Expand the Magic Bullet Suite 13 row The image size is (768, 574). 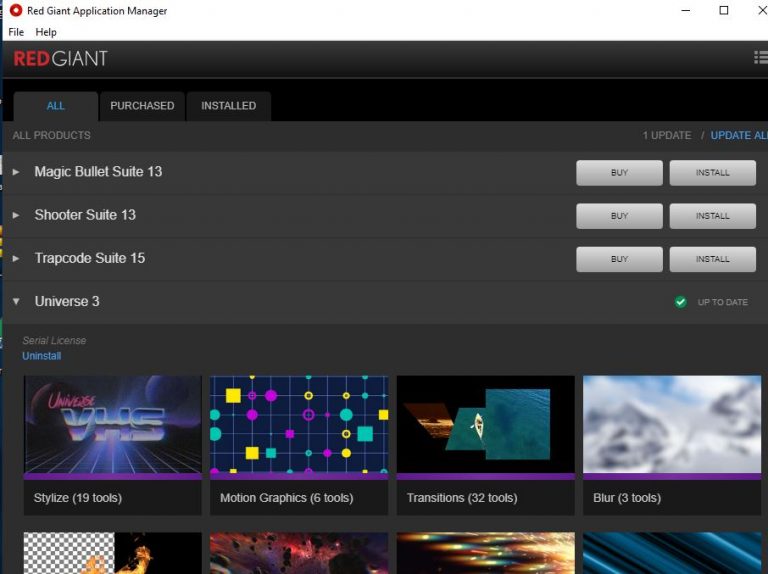click(16, 172)
